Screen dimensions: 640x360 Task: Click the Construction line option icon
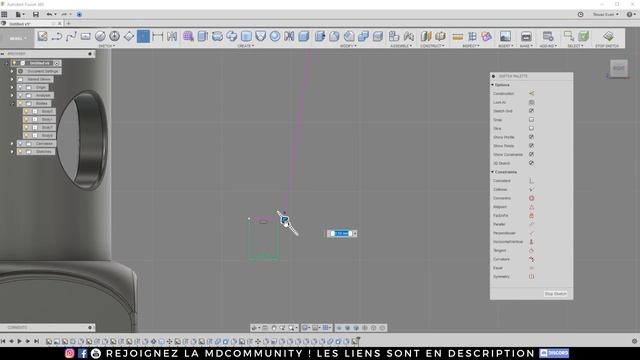pos(531,93)
